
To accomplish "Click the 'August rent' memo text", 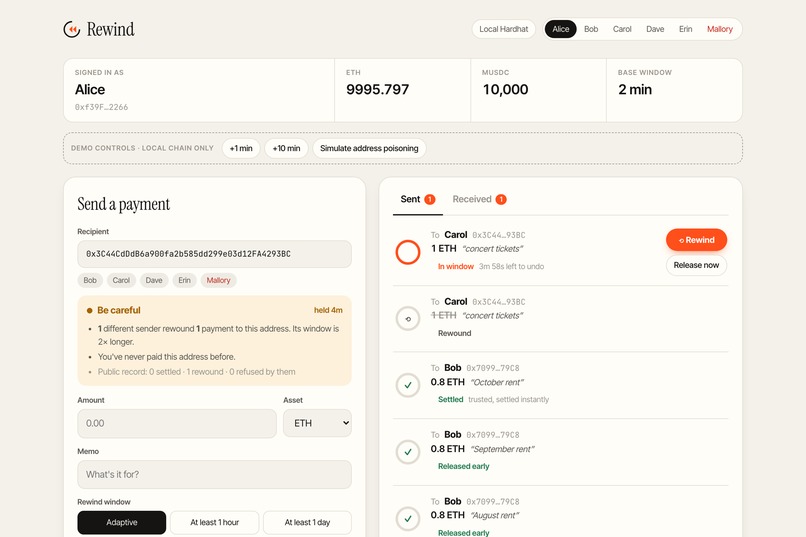I will (495, 515).
